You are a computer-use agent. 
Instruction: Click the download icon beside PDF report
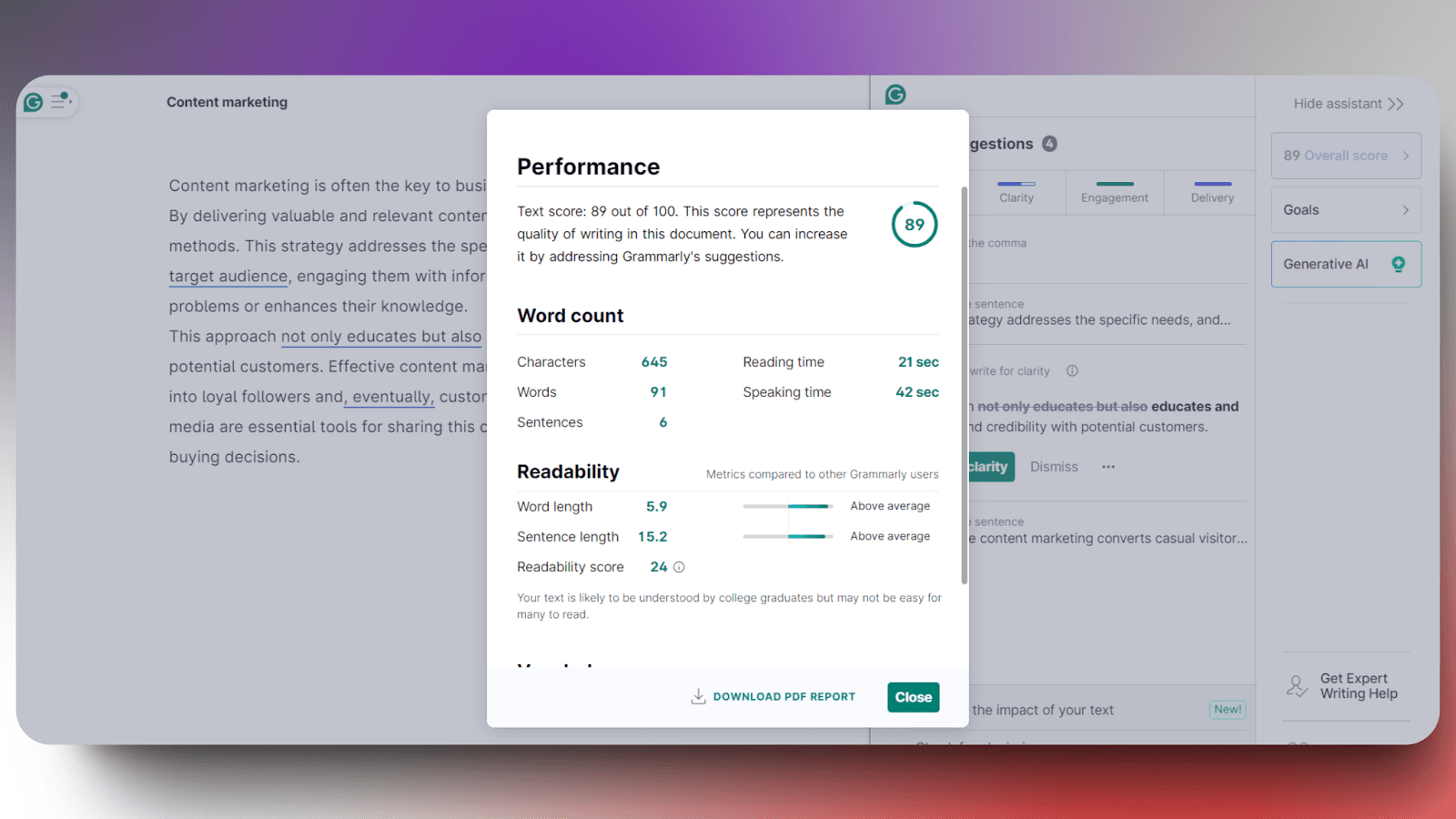pos(698,696)
